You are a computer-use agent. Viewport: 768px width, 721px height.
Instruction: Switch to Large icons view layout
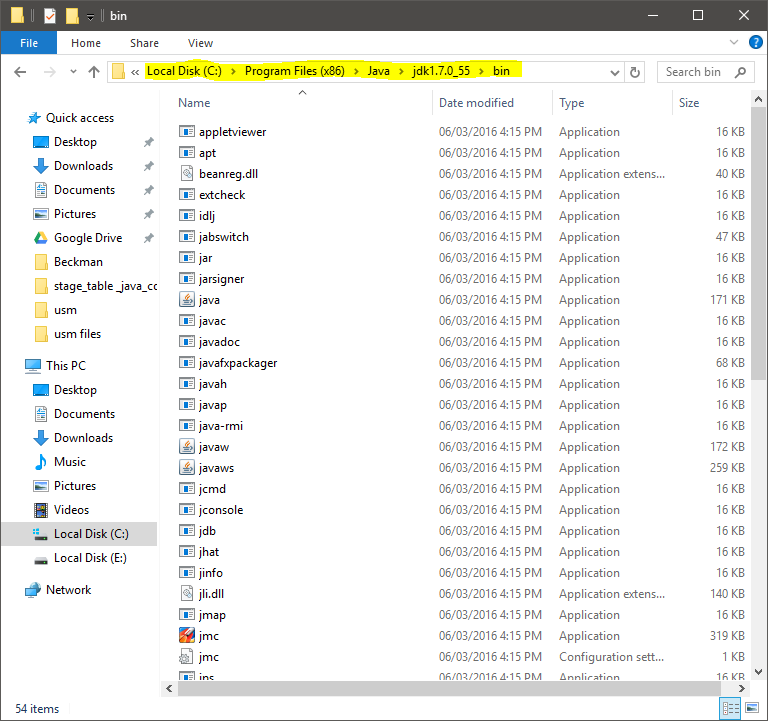[752, 708]
